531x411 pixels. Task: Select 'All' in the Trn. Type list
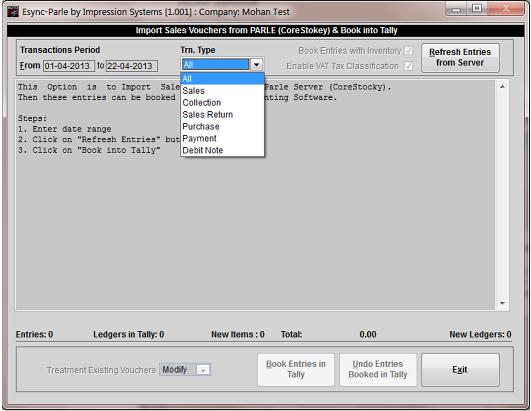pos(222,79)
